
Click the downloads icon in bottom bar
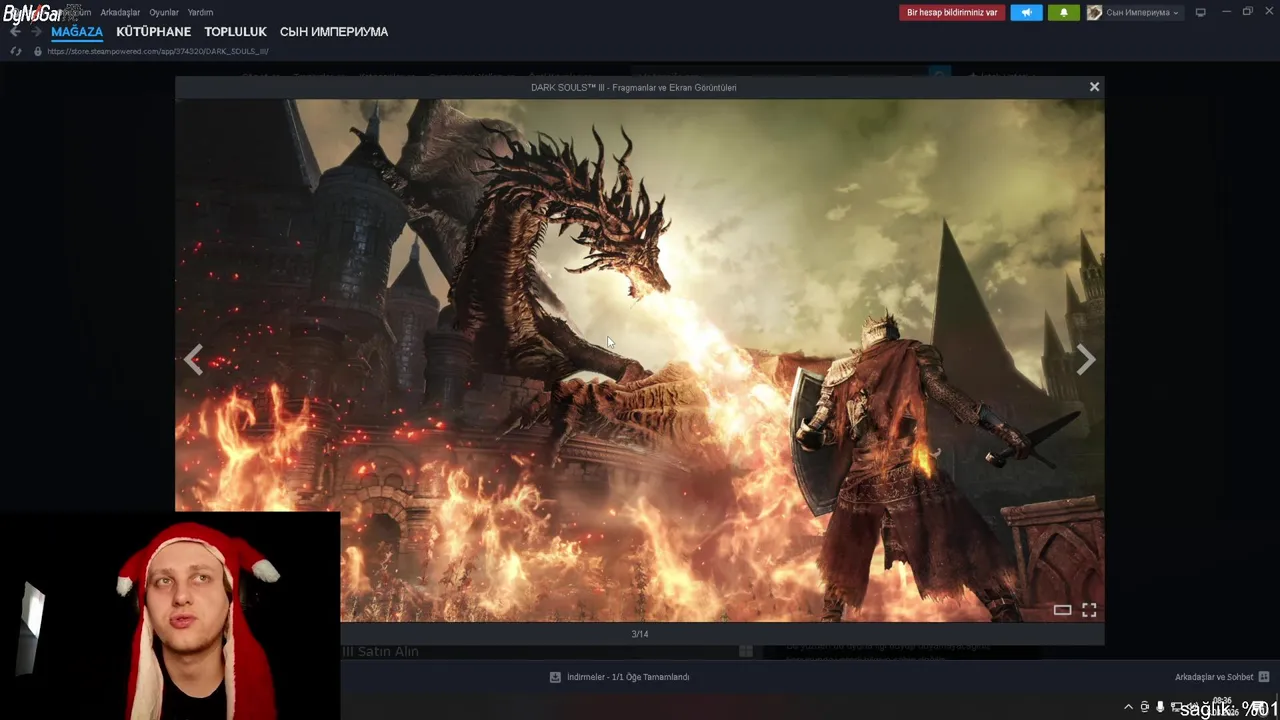(x=555, y=677)
